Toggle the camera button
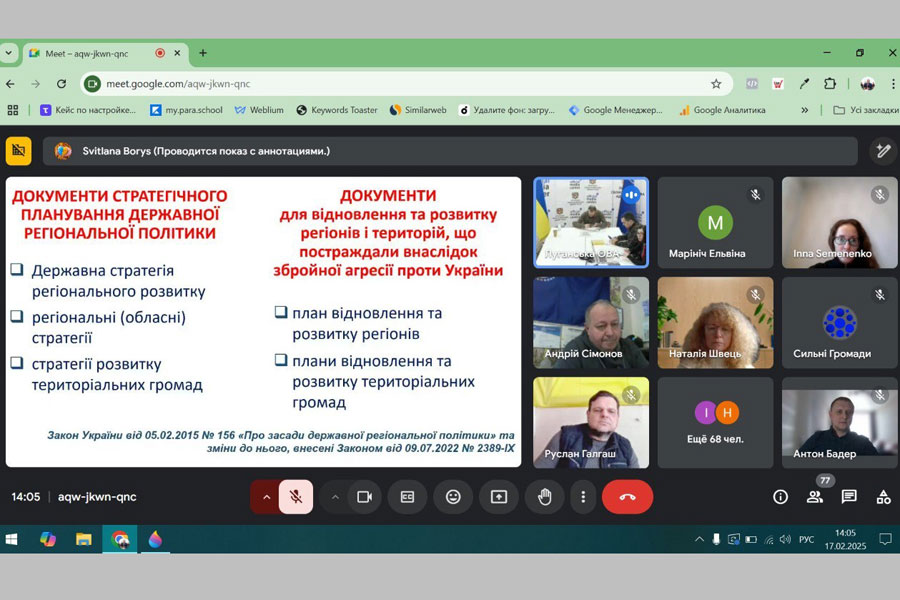Screen dimensions: 900x600 pyautogui.click(x=364, y=497)
